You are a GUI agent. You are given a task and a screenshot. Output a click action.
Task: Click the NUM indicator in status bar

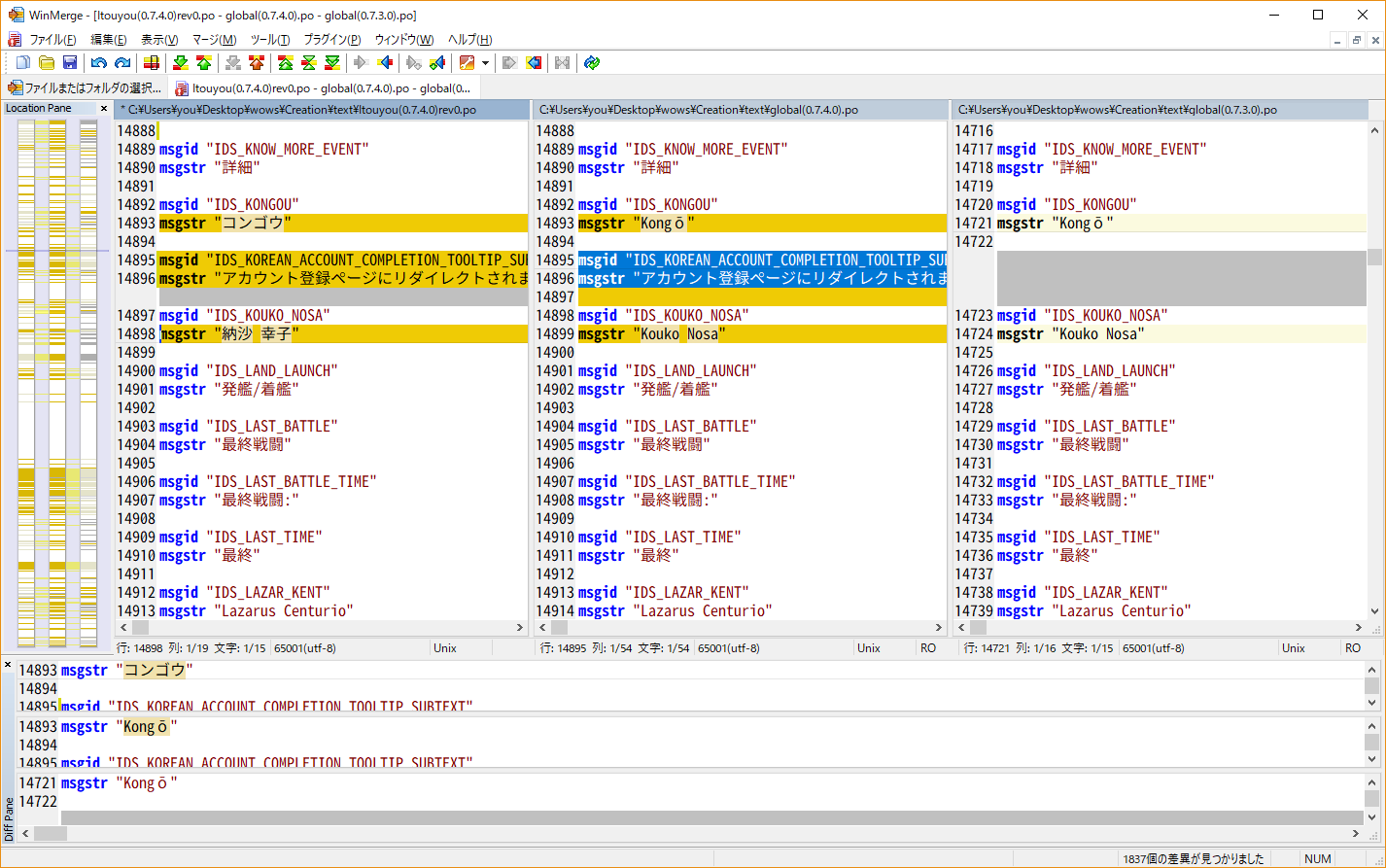click(1318, 859)
